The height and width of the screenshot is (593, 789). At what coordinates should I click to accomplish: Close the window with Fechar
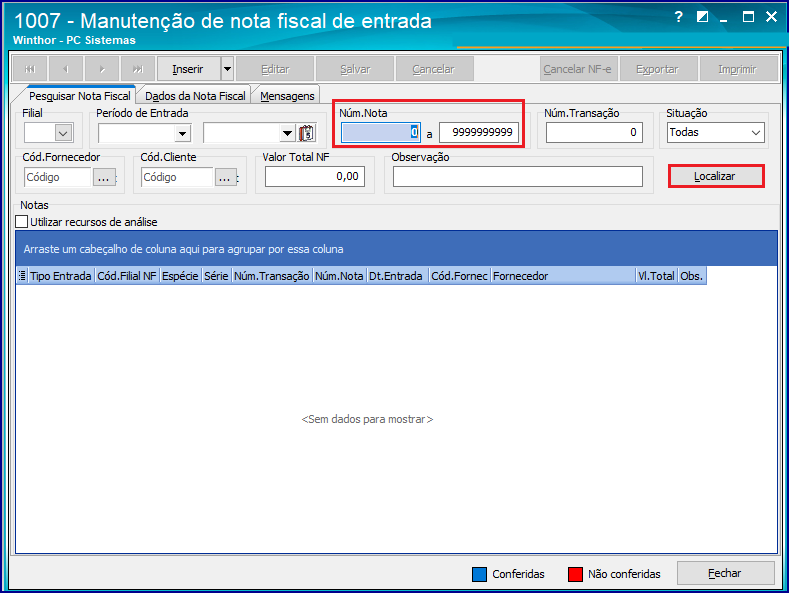pos(725,573)
